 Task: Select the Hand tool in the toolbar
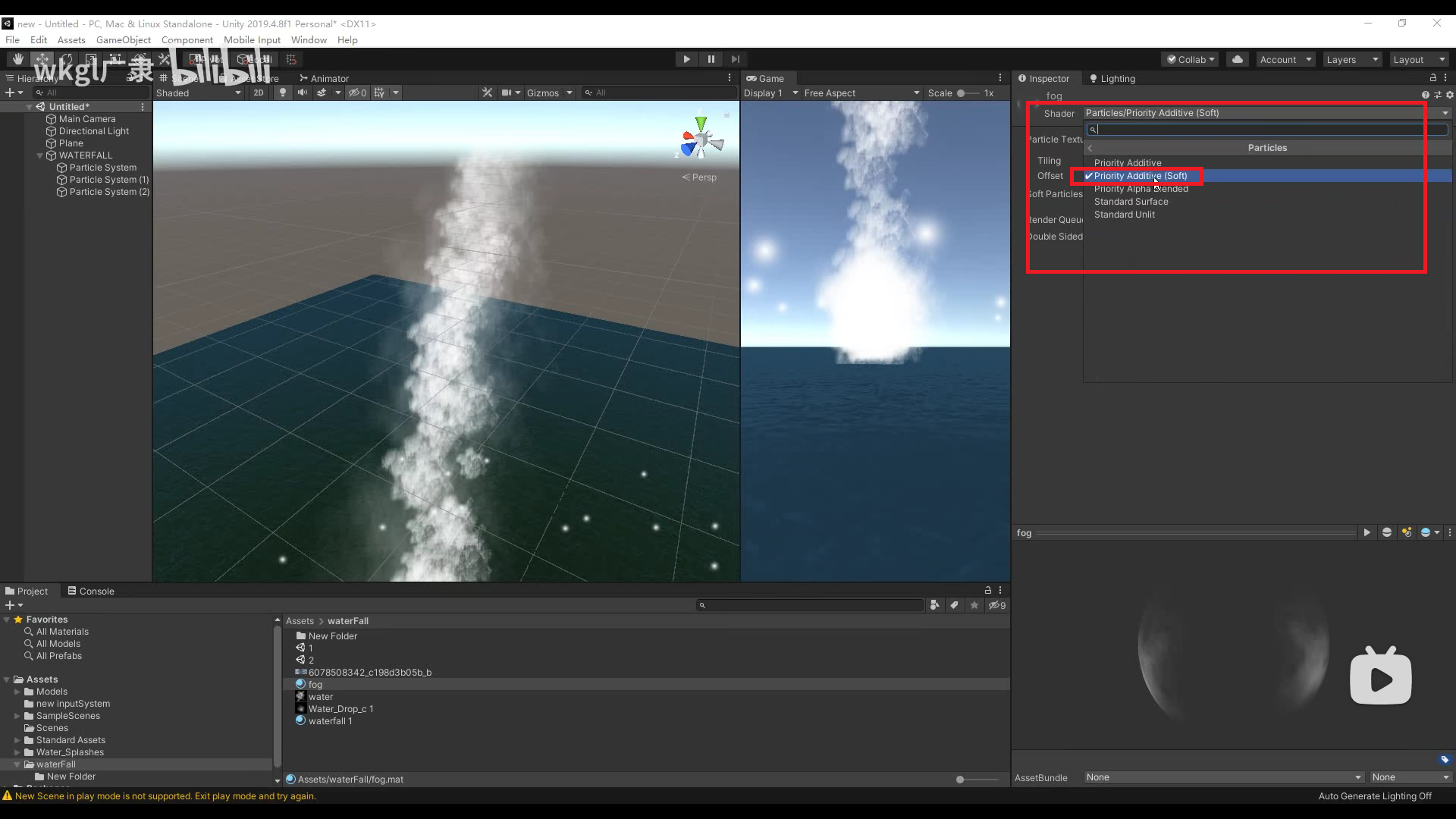18,58
